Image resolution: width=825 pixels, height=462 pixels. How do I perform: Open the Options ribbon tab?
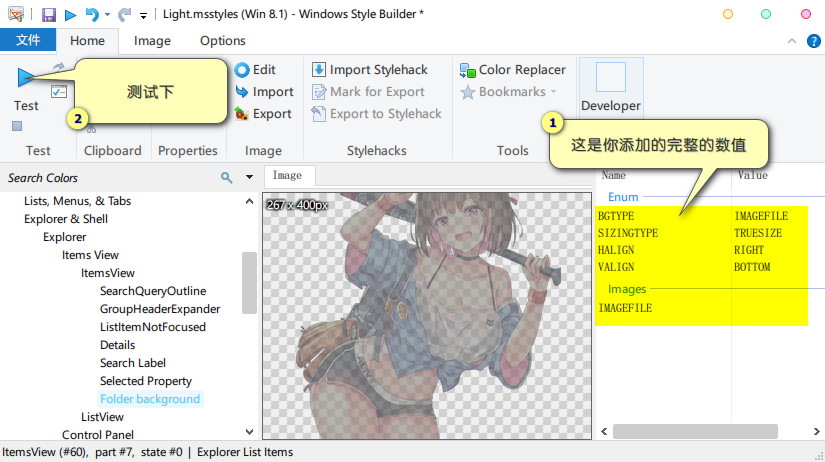223,41
